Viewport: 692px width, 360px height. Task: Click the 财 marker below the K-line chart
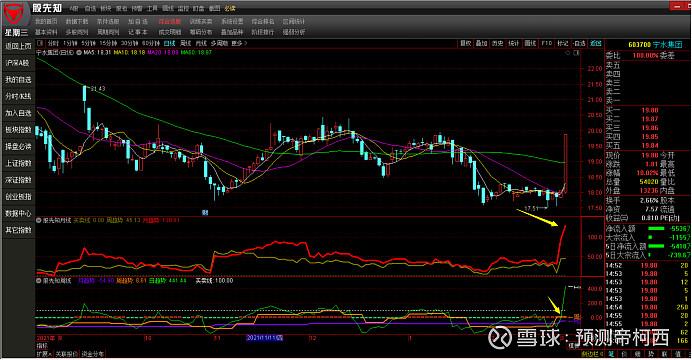tap(205, 212)
